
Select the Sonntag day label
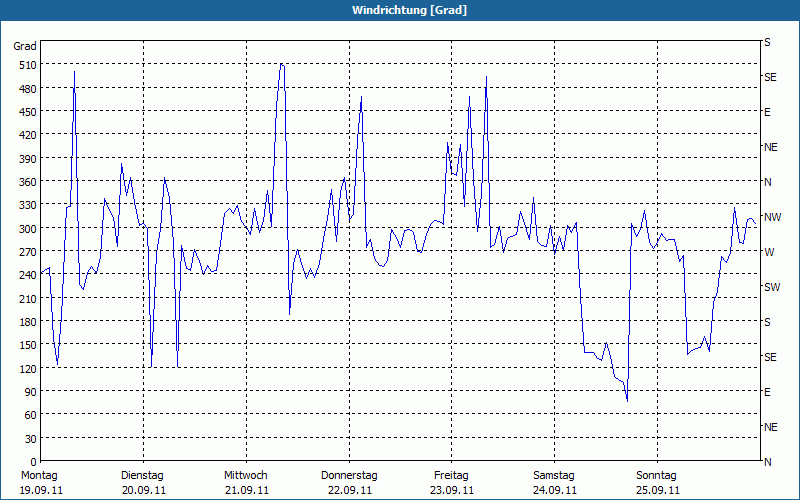[656, 476]
